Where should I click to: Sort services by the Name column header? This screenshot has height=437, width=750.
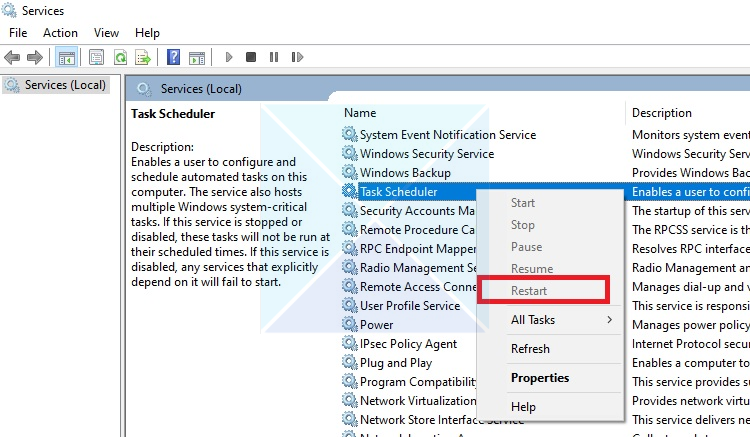(360, 113)
